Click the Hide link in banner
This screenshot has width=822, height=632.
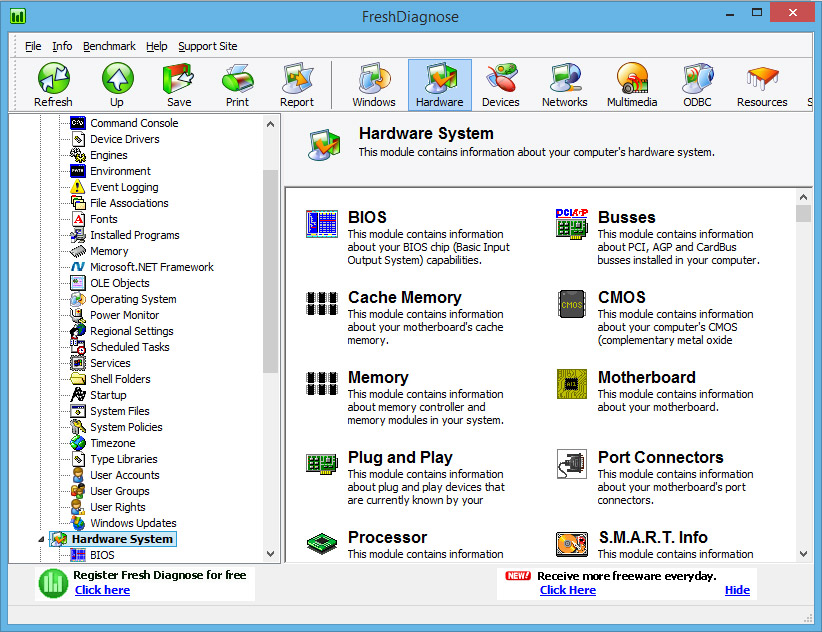click(737, 590)
